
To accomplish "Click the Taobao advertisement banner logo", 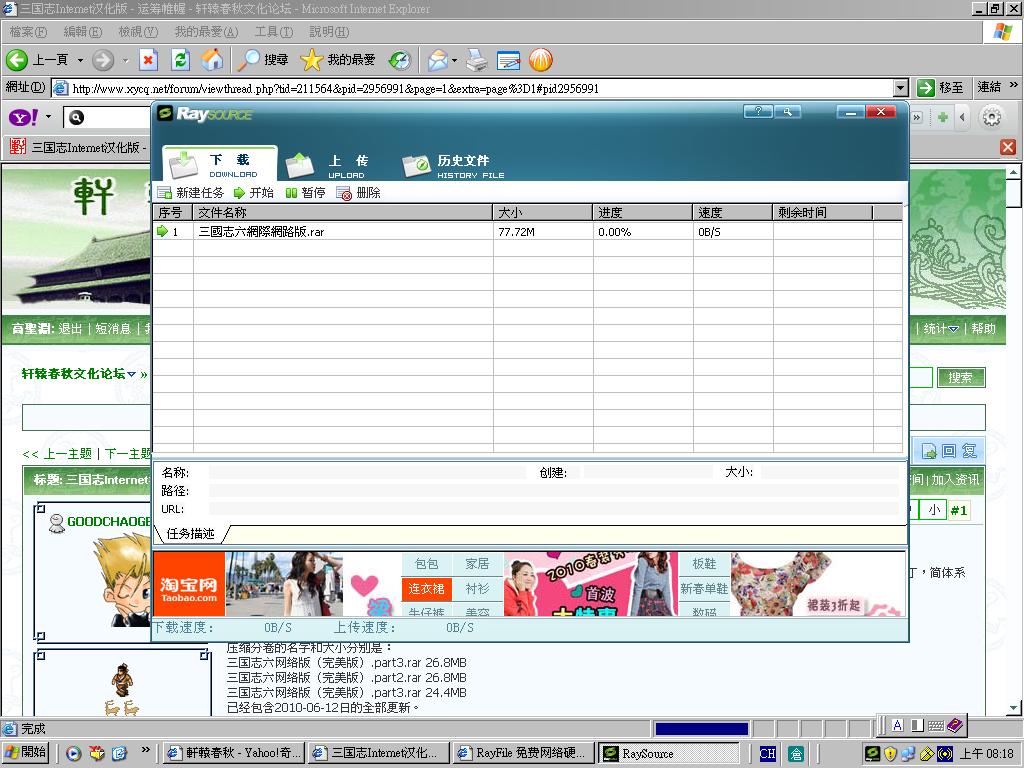I will (189, 584).
